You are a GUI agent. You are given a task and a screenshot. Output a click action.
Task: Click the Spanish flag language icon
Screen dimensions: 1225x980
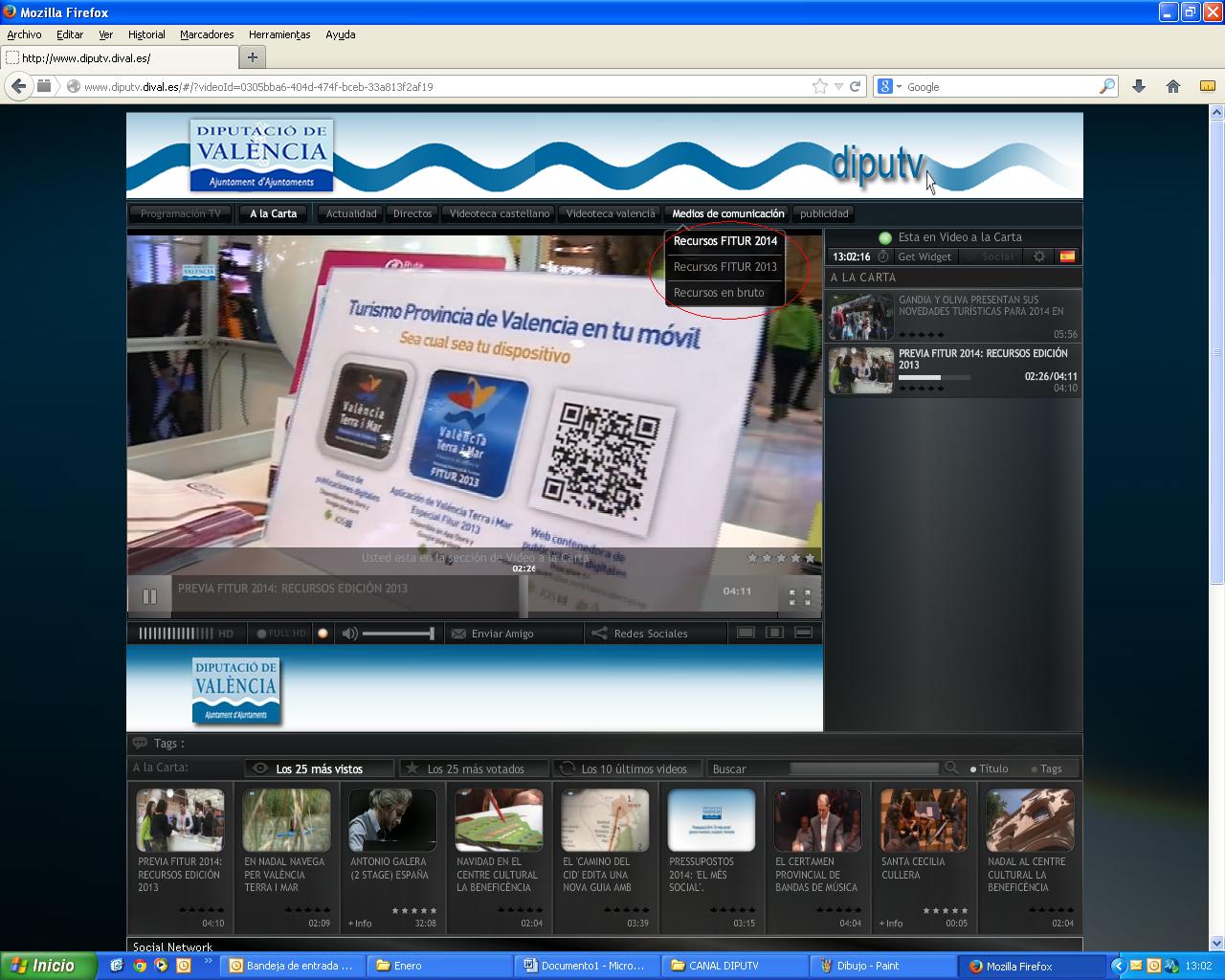tap(1067, 256)
